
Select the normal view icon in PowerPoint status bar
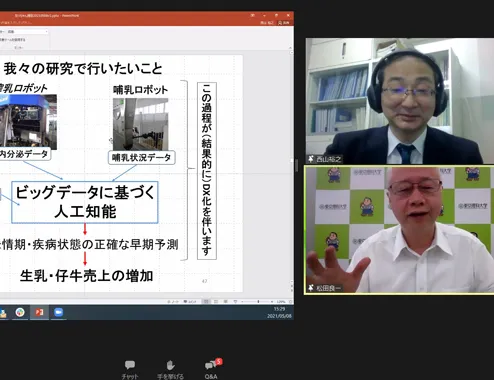tap(206, 301)
